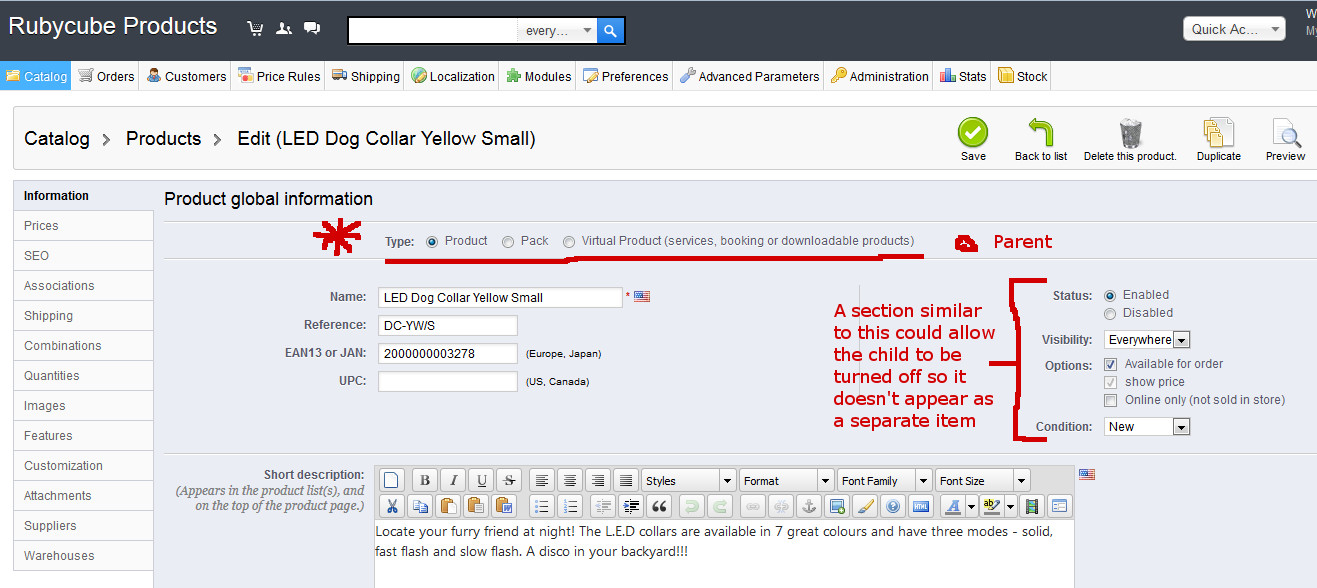Open the Format dropdown in editor
This screenshot has height=588, width=1317.
click(x=786, y=480)
